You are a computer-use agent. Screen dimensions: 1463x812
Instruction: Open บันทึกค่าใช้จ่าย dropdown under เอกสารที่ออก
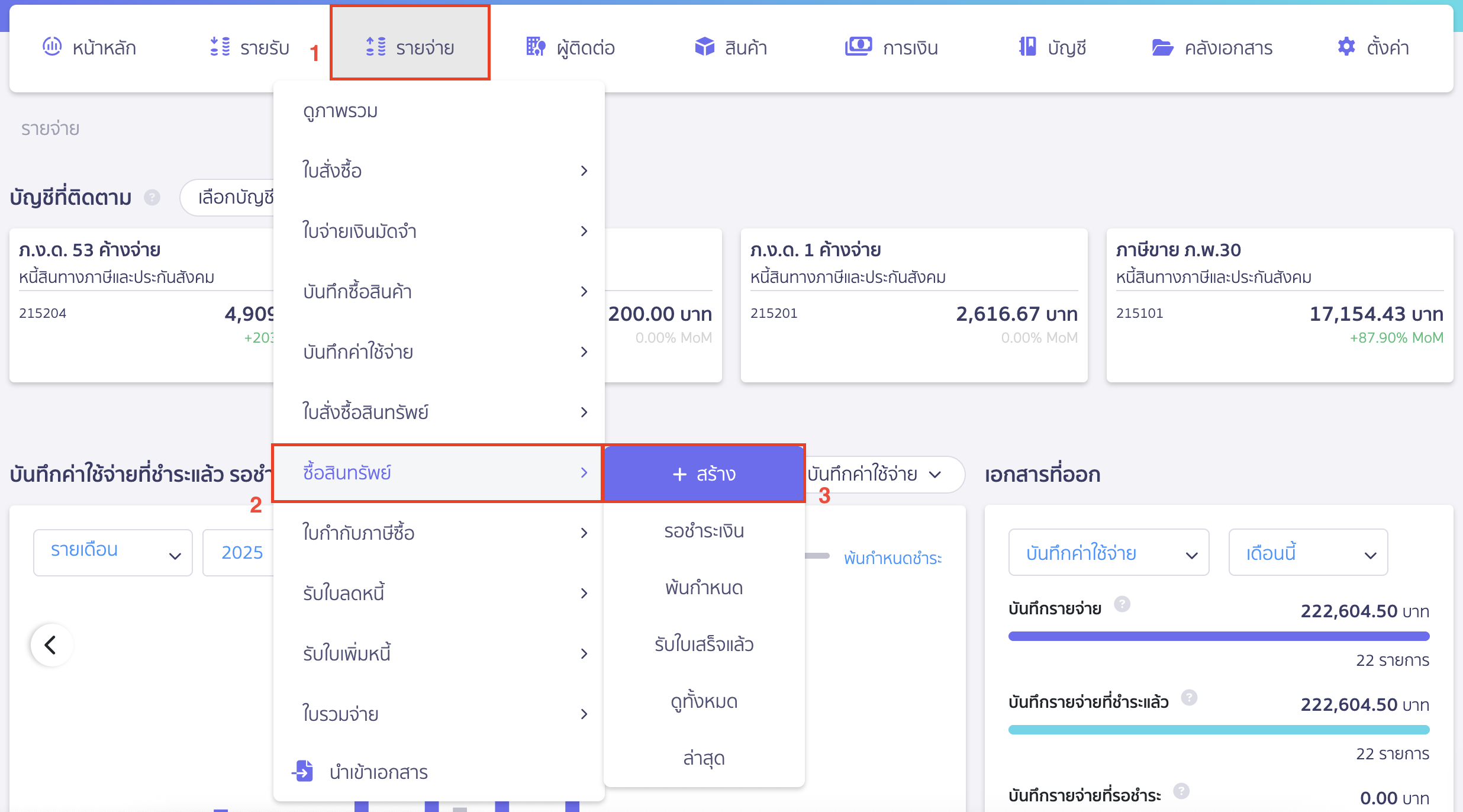1108,552
